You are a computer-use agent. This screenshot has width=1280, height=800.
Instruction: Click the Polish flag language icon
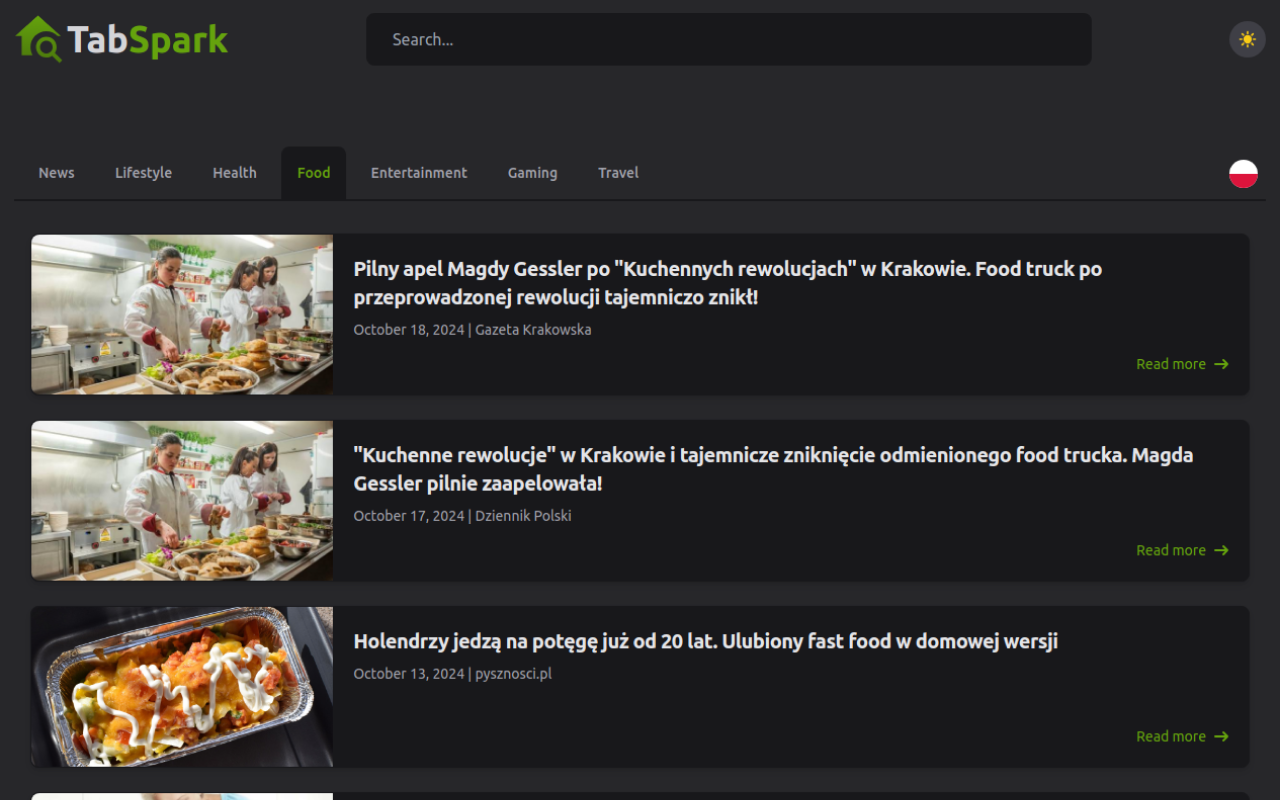(x=1242, y=172)
